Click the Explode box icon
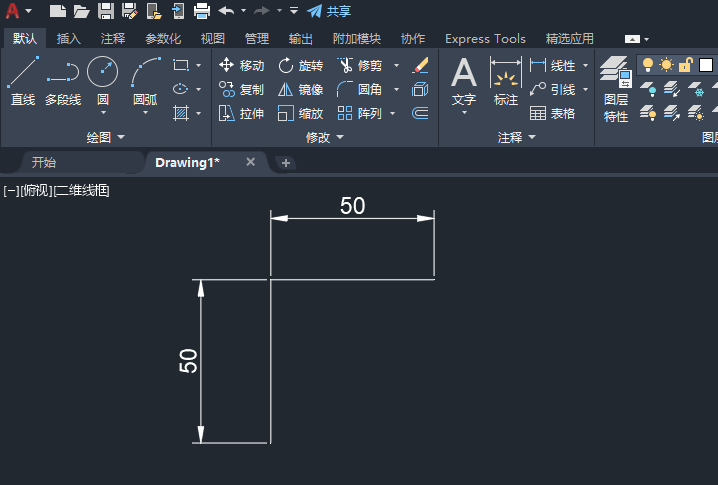The height and width of the screenshot is (485, 718). (x=420, y=89)
